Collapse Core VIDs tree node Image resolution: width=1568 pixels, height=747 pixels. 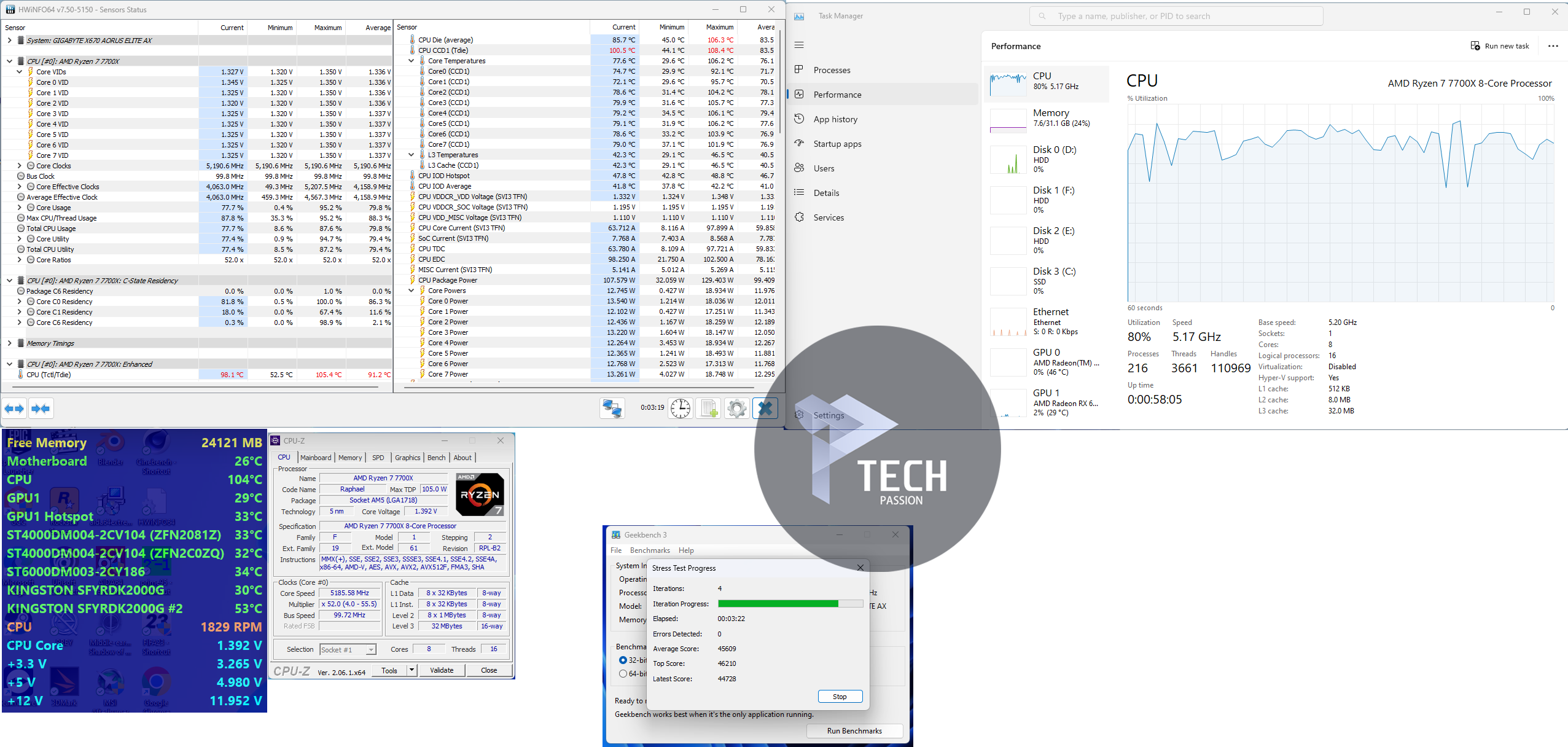point(19,72)
